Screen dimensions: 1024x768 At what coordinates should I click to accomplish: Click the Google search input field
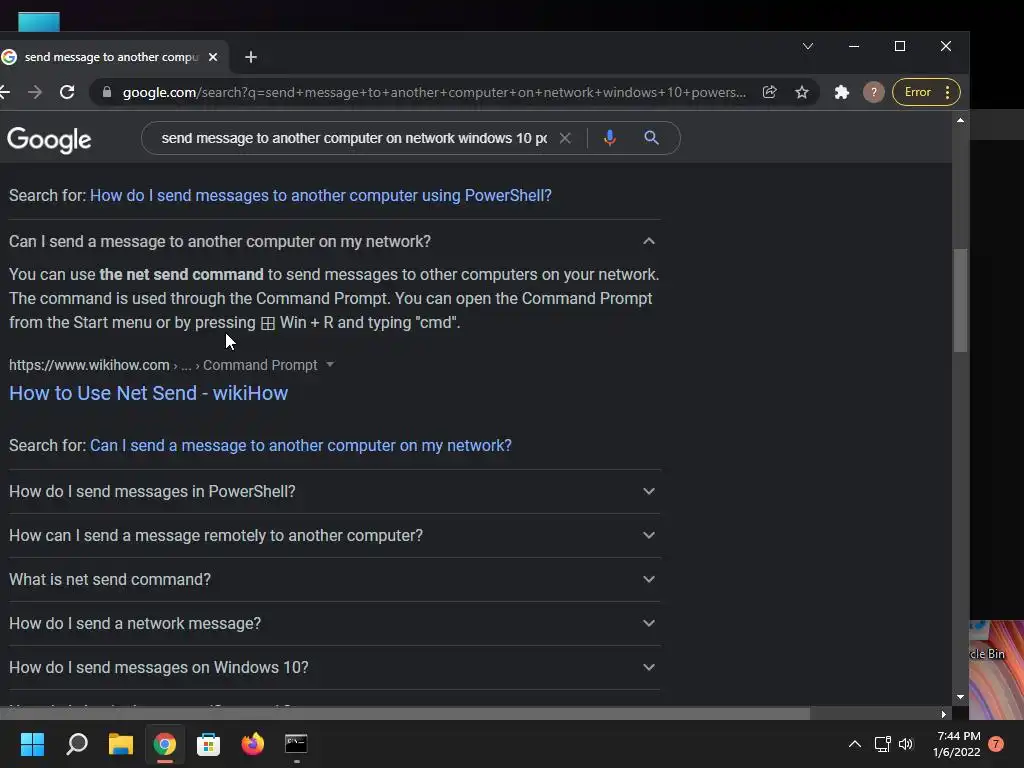[x=354, y=138]
